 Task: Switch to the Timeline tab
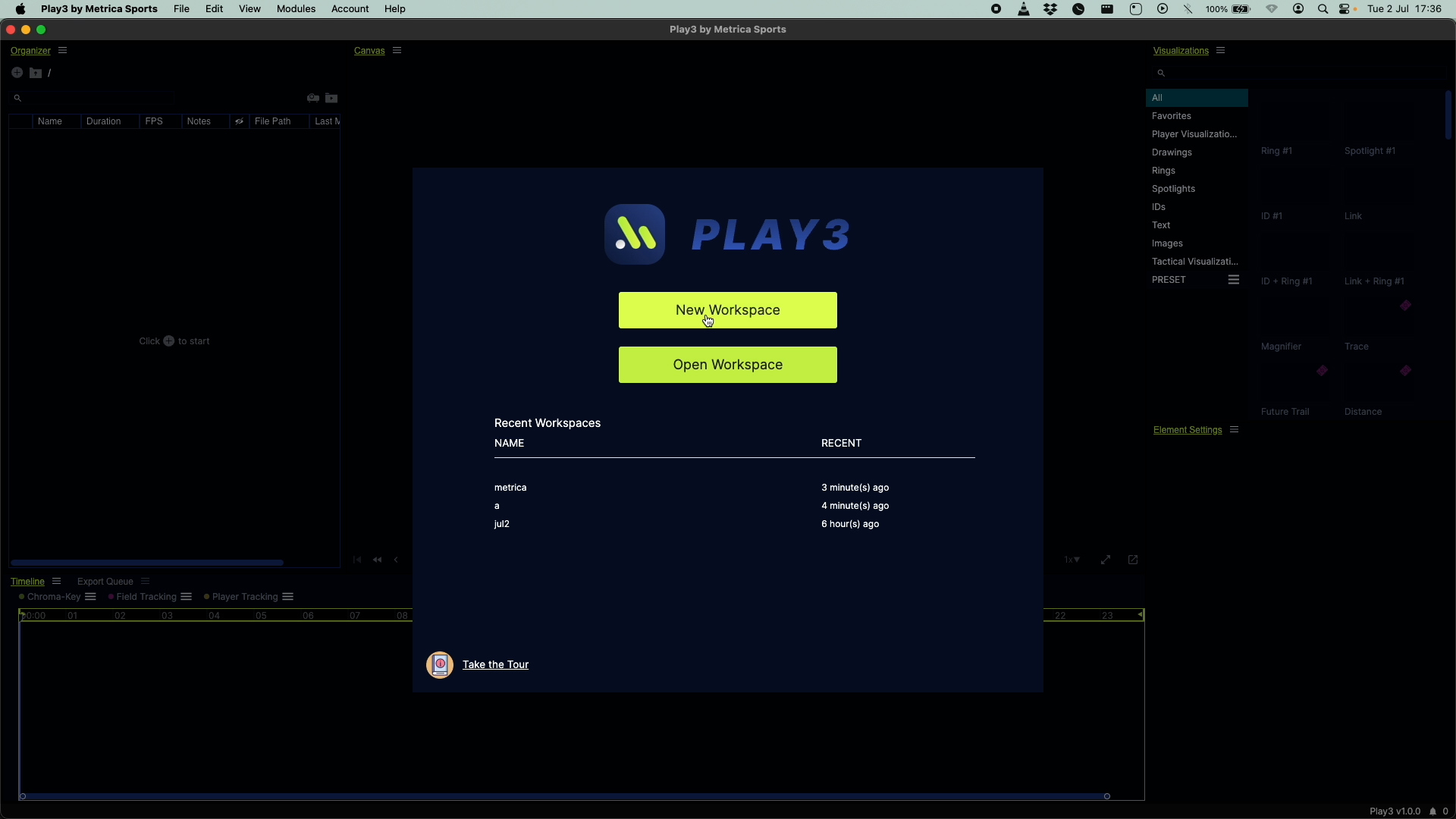(x=27, y=582)
